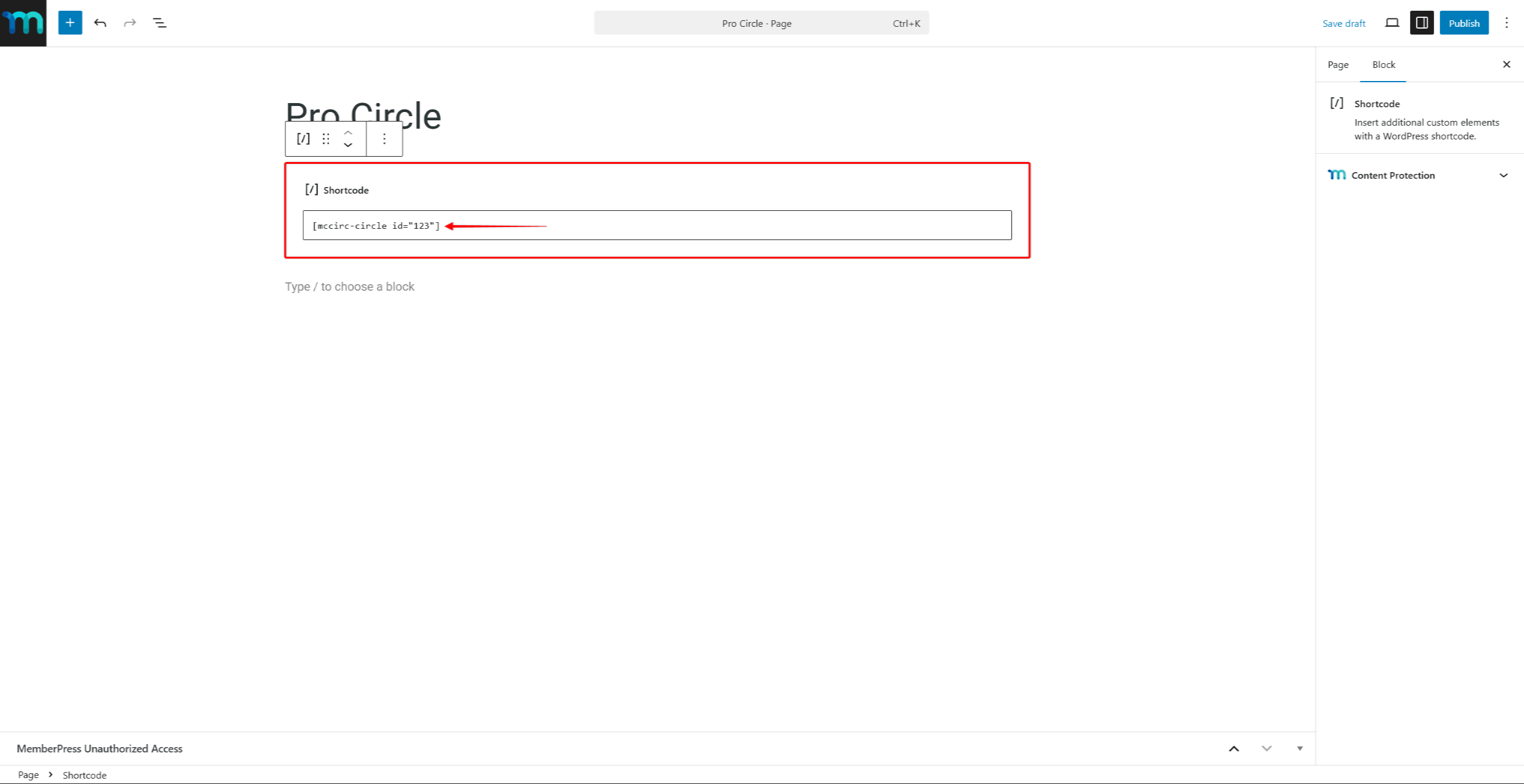Toggle the settings sidebar icon
Viewport: 1524px width, 784px height.
point(1421,23)
